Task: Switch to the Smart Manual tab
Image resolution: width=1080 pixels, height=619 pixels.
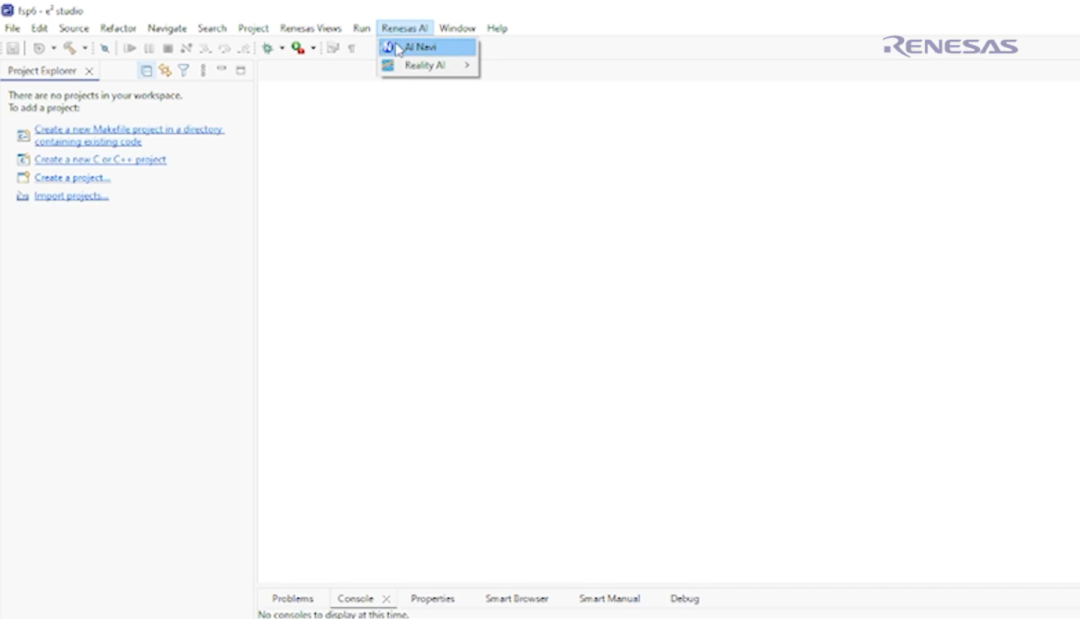Action: click(x=609, y=599)
